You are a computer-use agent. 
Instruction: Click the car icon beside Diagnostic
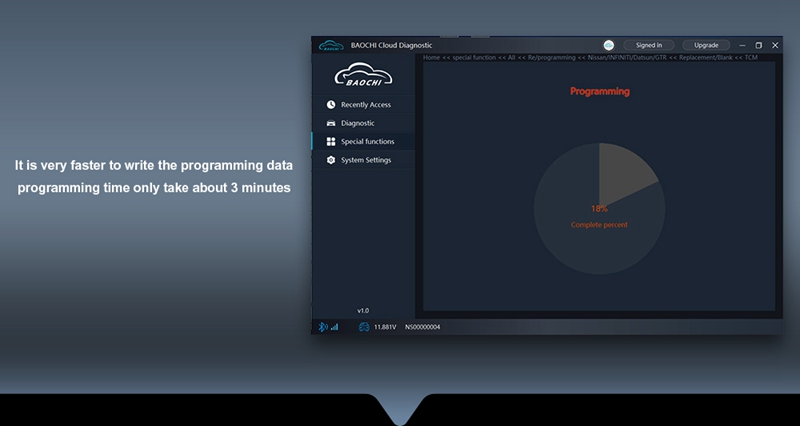pyautogui.click(x=331, y=123)
